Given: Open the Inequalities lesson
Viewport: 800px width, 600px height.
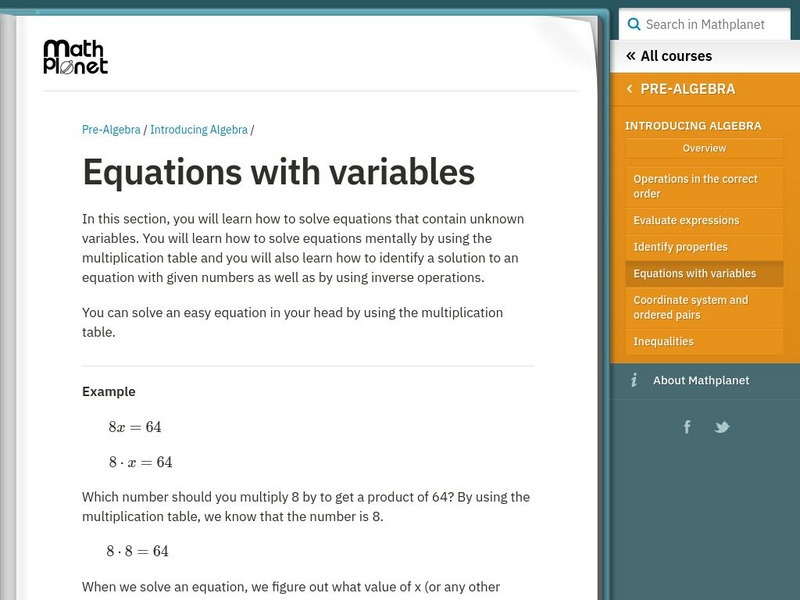Looking at the screenshot, I should coord(663,341).
